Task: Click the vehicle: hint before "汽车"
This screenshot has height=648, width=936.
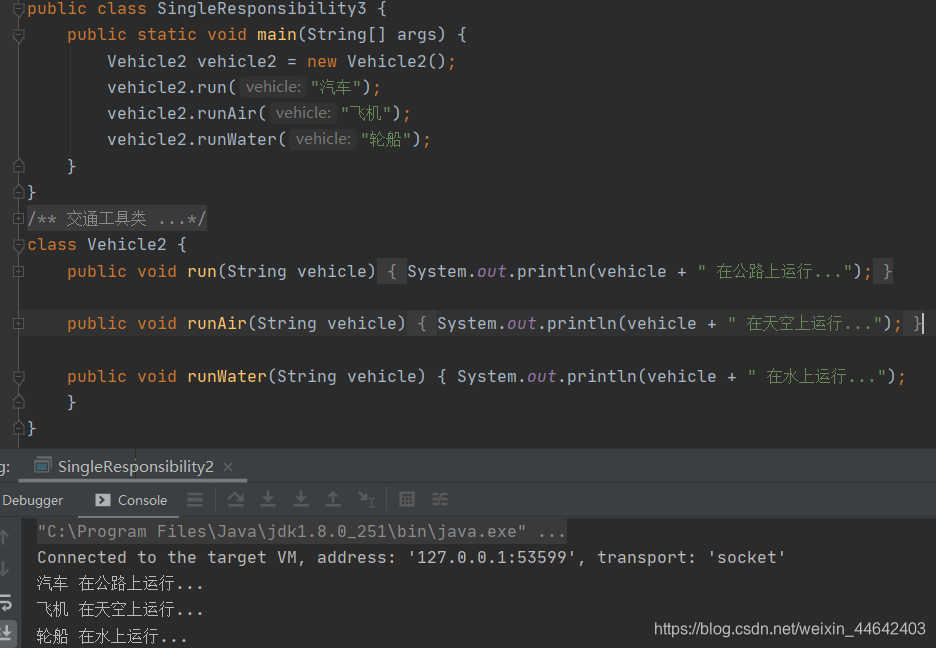Action: pyautogui.click(x=273, y=87)
